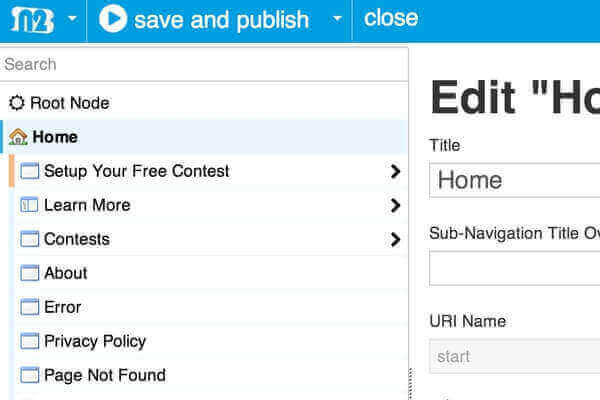The height and width of the screenshot is (400, 600).
Task: Click the Error page icon
Action: coord(29,307)
